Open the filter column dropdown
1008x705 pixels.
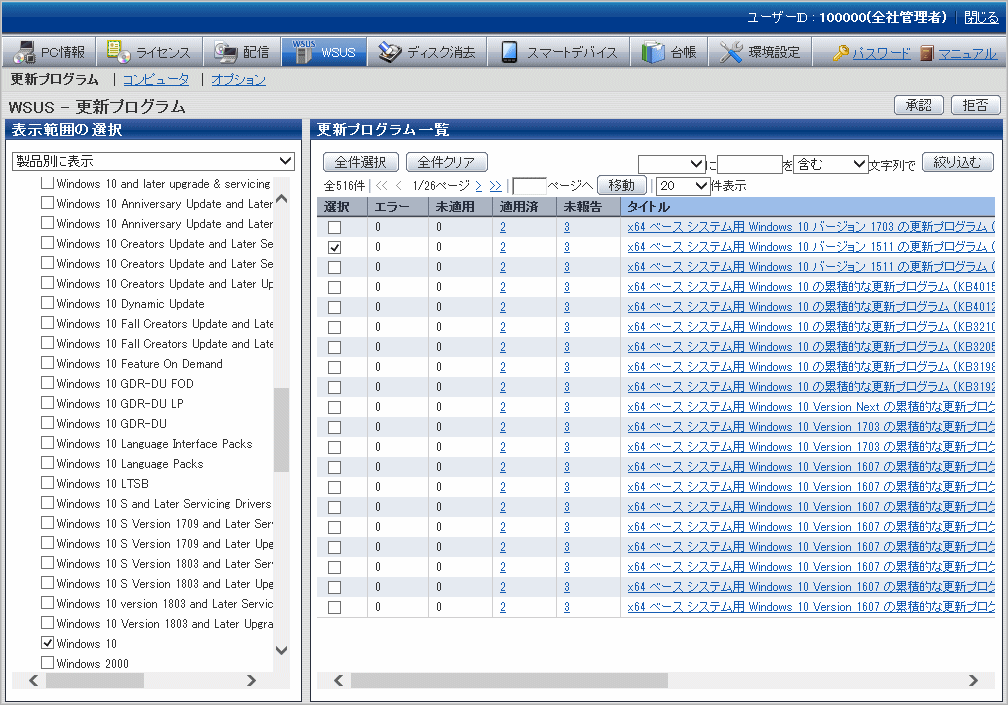[x=672, y=165]
